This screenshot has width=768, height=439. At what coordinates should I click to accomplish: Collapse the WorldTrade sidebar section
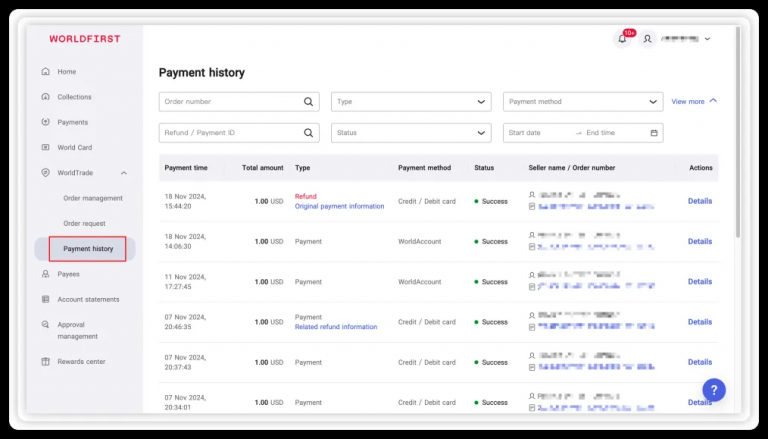[x=123, y=173]
